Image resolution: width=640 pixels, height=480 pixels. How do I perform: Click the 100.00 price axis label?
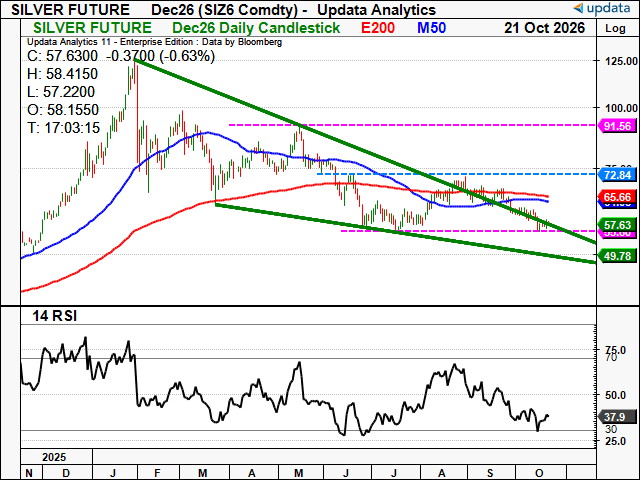pyautogui.click(x=621, y=108)
